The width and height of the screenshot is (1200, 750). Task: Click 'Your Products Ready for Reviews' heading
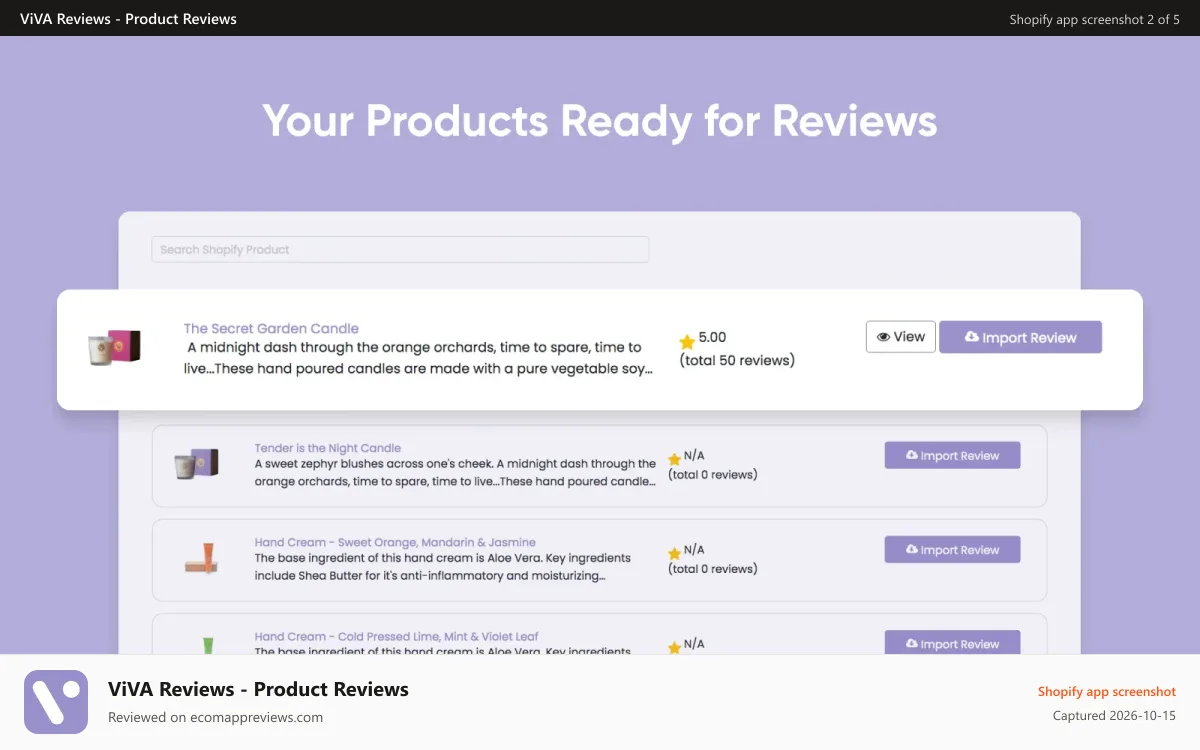pyautogui.click(x=600, y=121)
